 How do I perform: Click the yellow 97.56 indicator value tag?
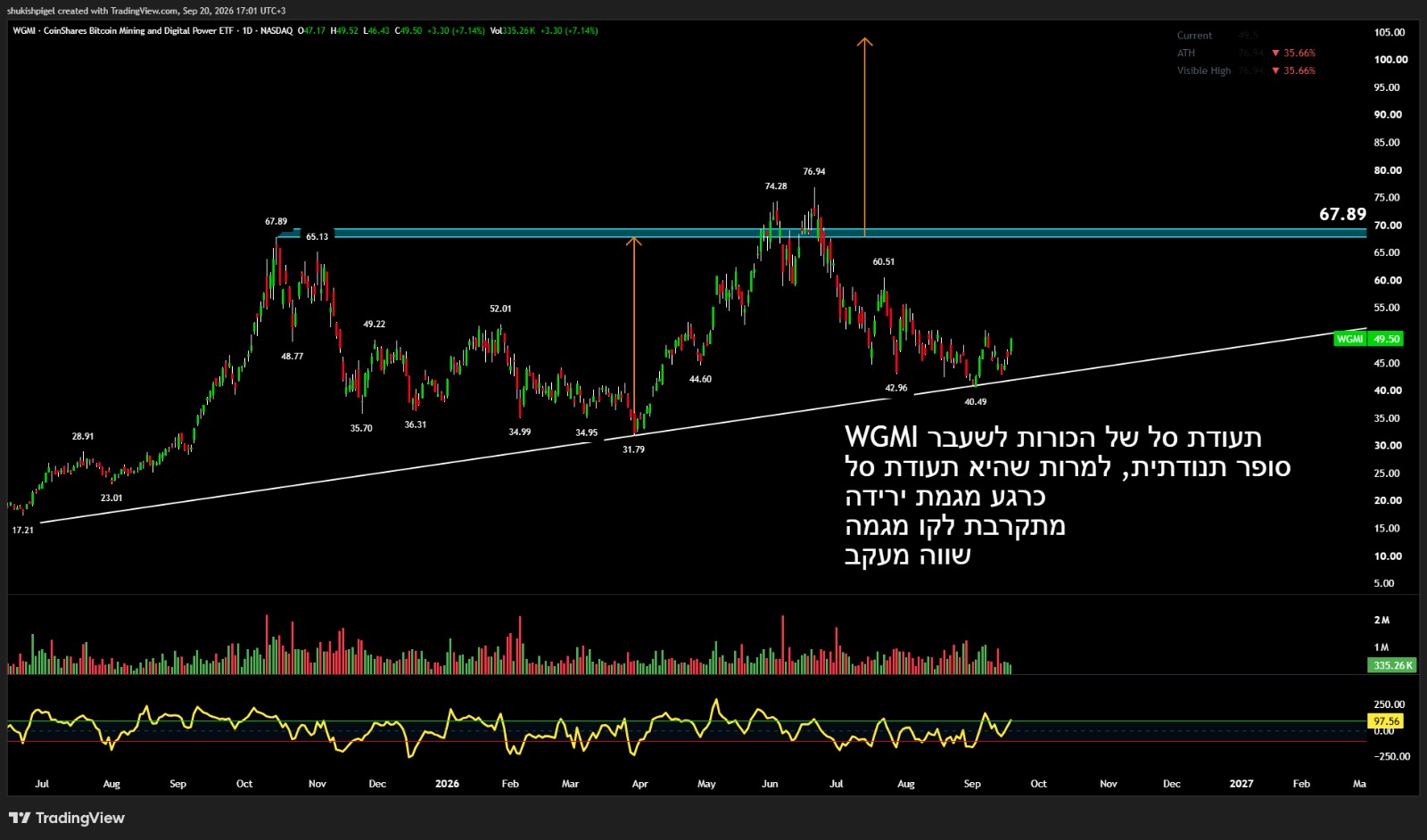pyautogui.click(x=1386, y=721)
